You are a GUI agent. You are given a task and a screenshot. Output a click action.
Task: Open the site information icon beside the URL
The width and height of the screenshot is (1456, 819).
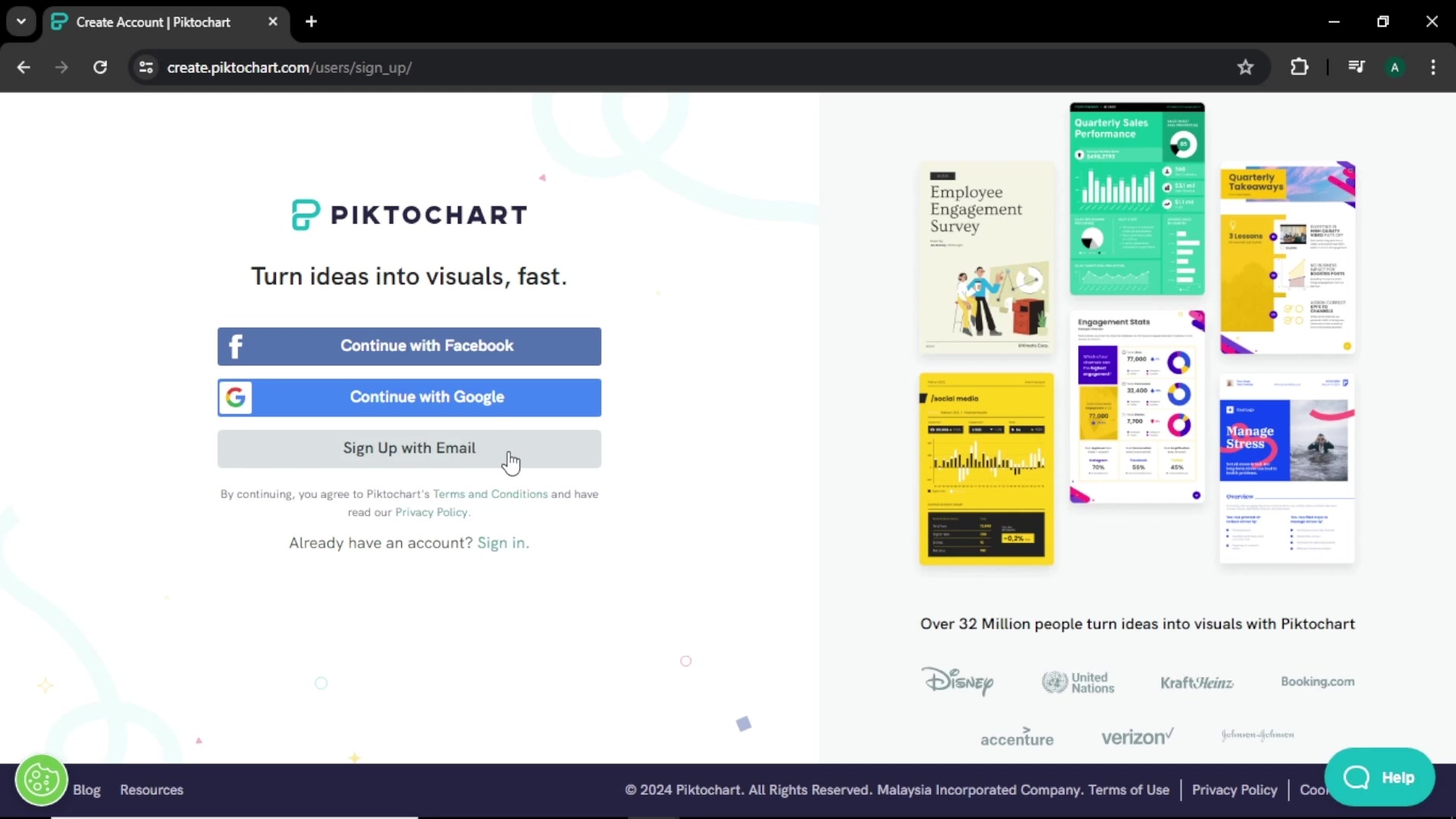pos(146,67)
